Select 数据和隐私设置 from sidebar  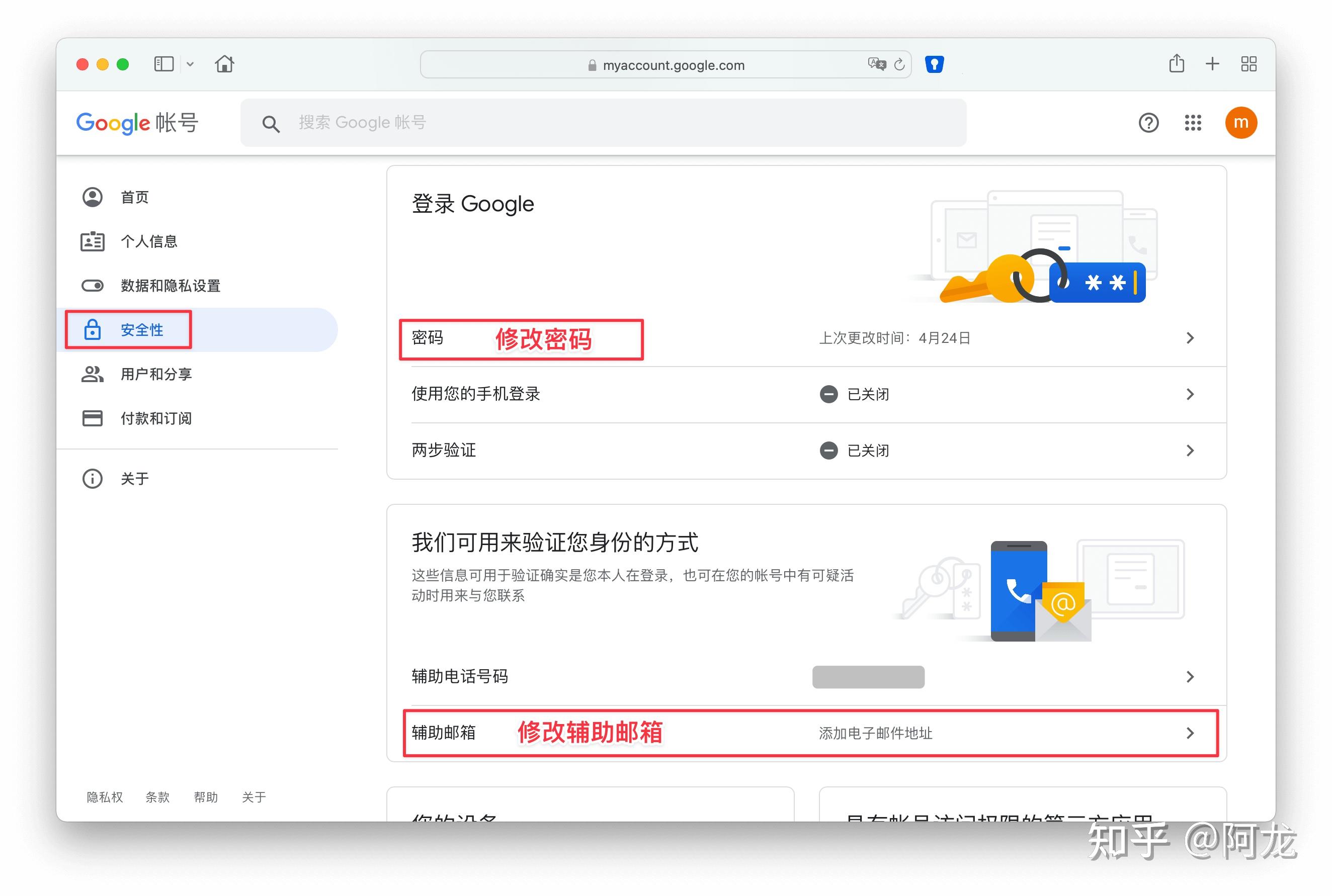170,286
